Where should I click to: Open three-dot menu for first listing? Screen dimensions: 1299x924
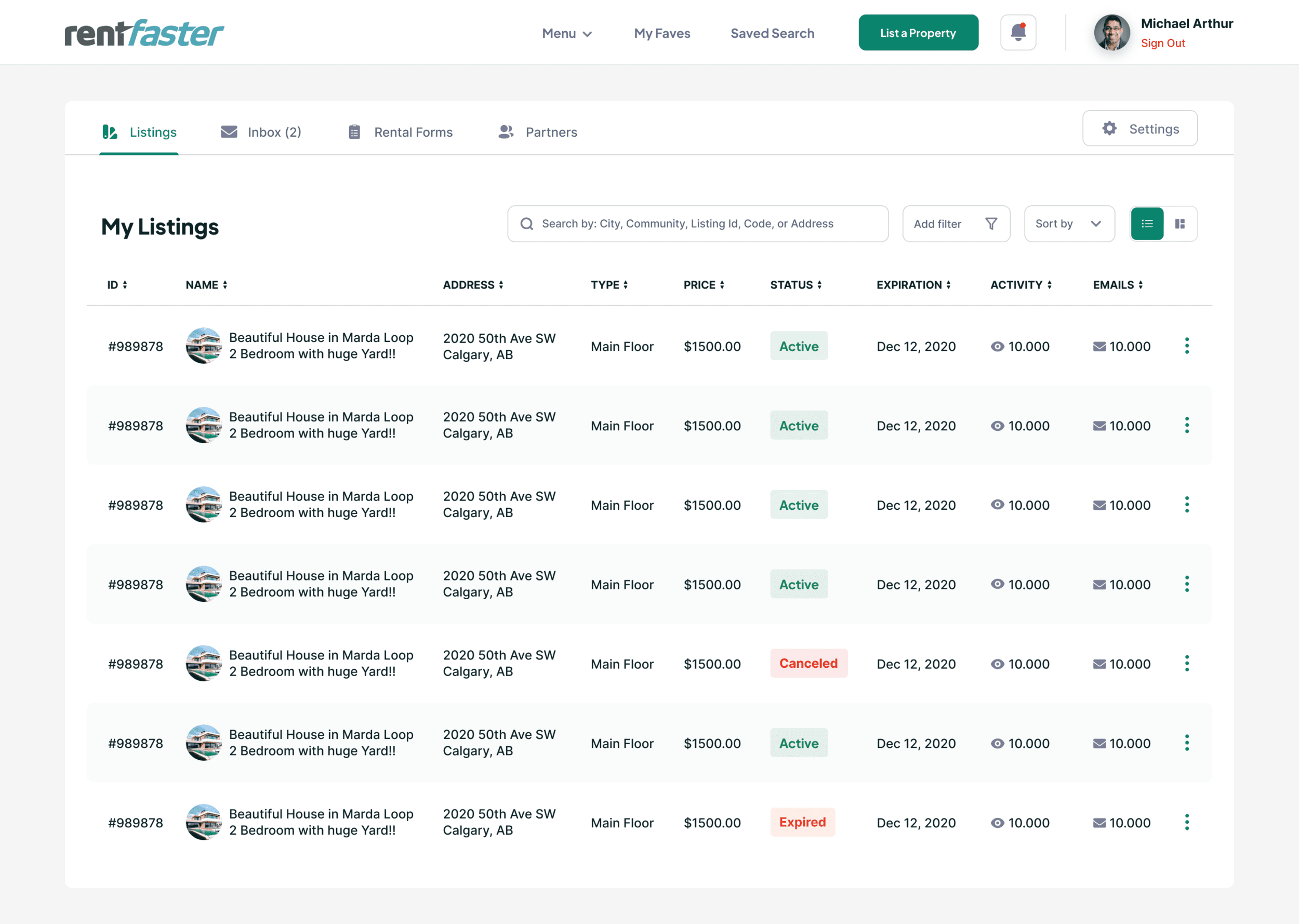[x=1186, y=346]
